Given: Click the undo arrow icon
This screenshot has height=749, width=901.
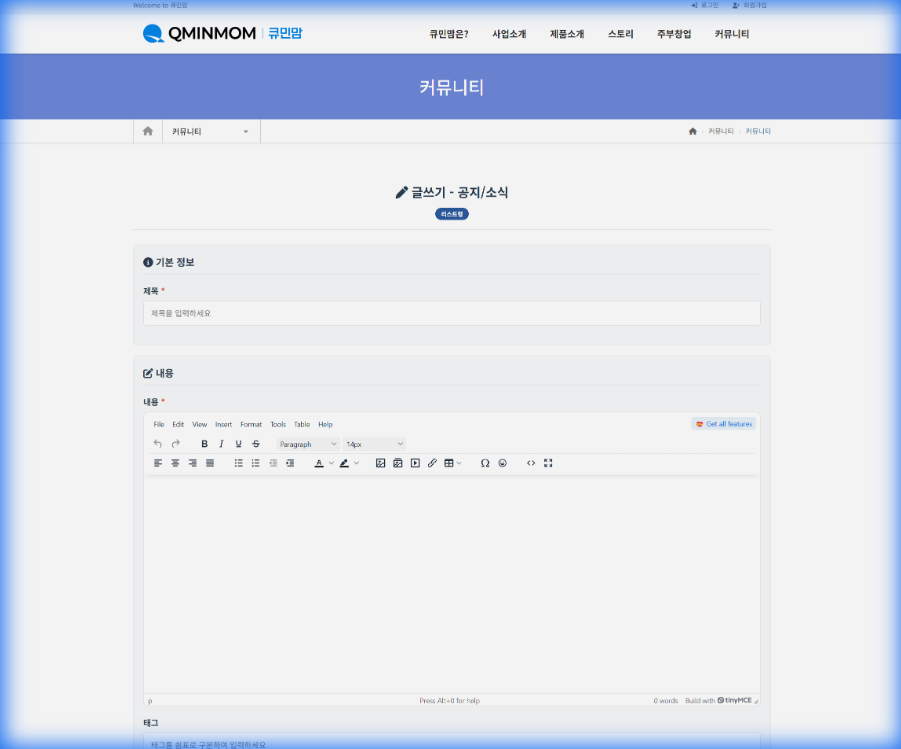Looking at the screenshot, I should (x=157, y=444).
